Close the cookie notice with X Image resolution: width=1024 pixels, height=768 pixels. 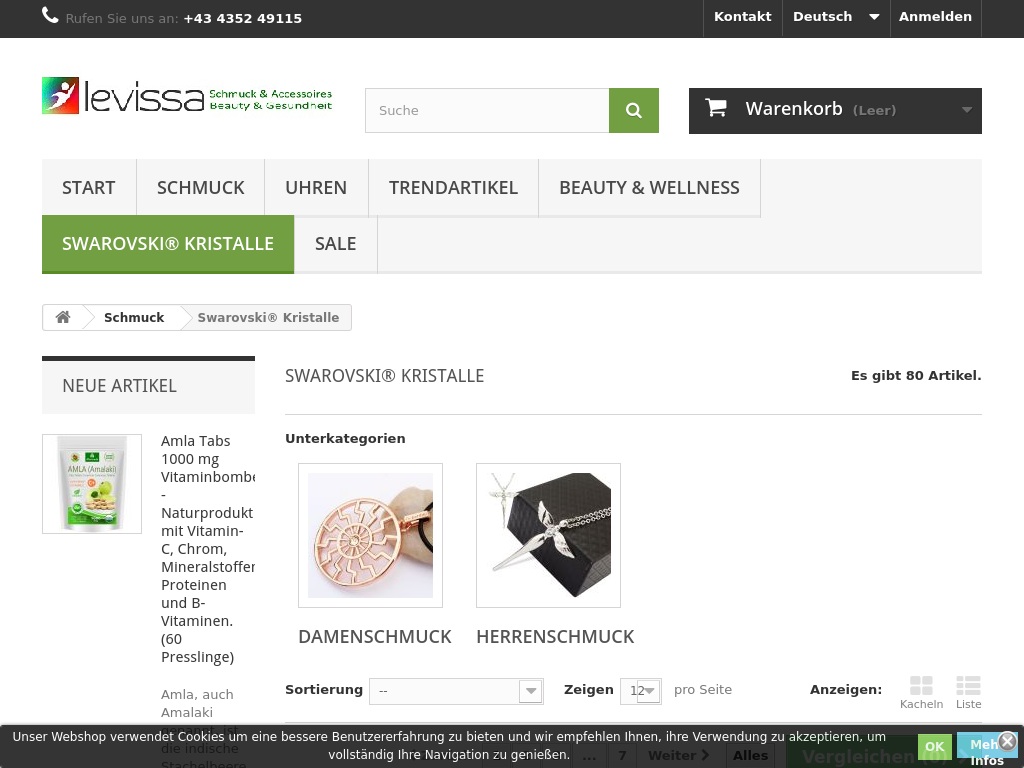(x=1007, y=741)
